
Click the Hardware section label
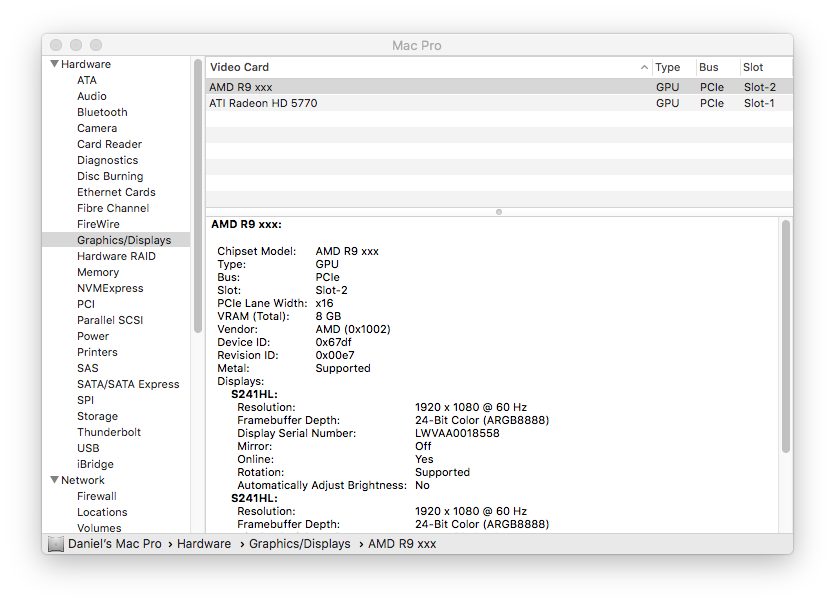pyautogui.click(x=86, y=64)
